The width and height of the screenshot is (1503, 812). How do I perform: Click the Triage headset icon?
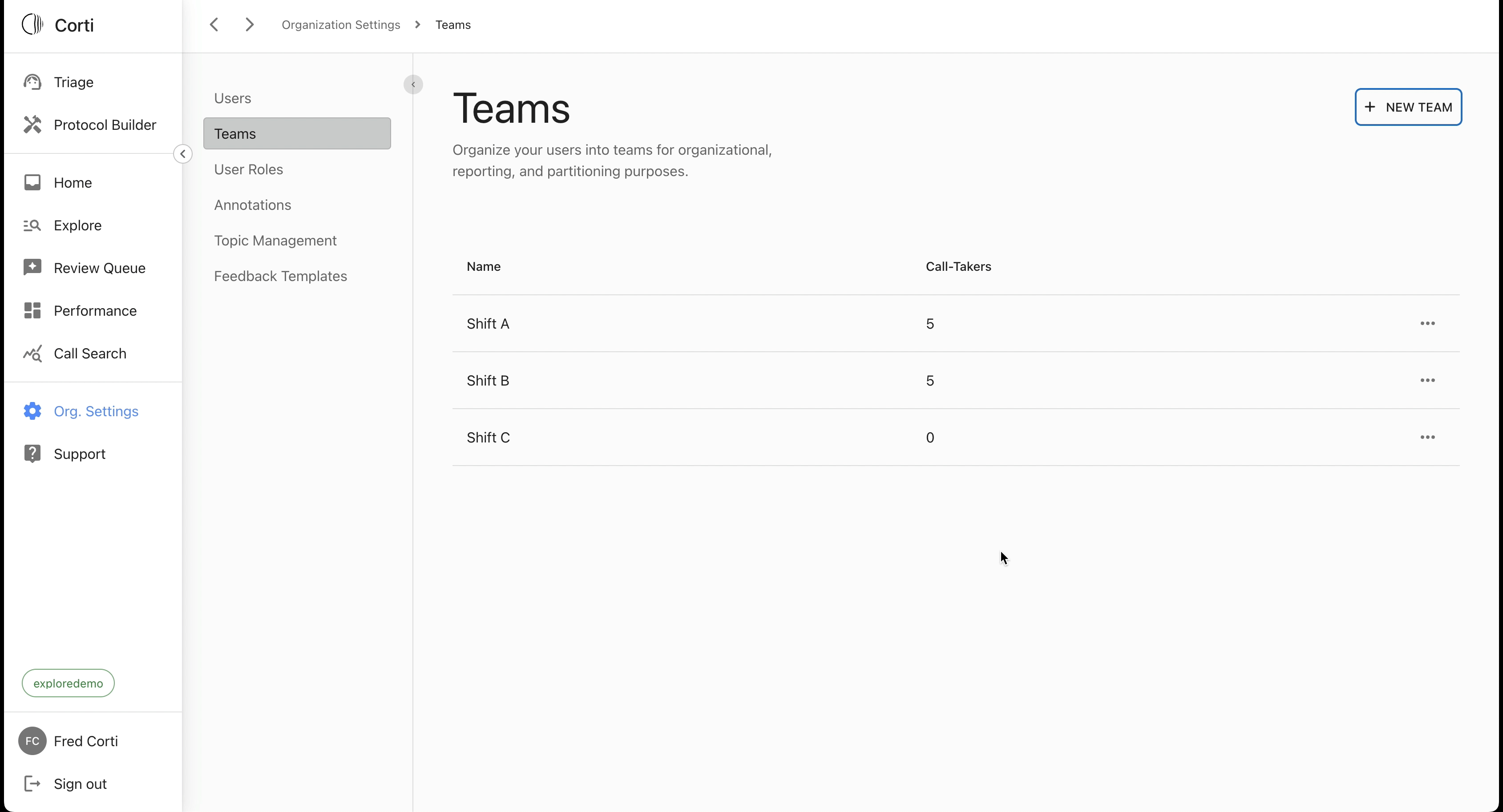pos(32,82)
